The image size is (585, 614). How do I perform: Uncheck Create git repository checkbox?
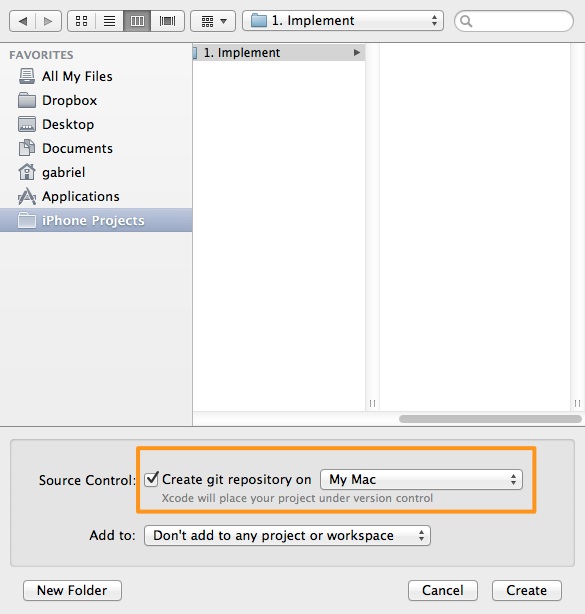point(151,479)
